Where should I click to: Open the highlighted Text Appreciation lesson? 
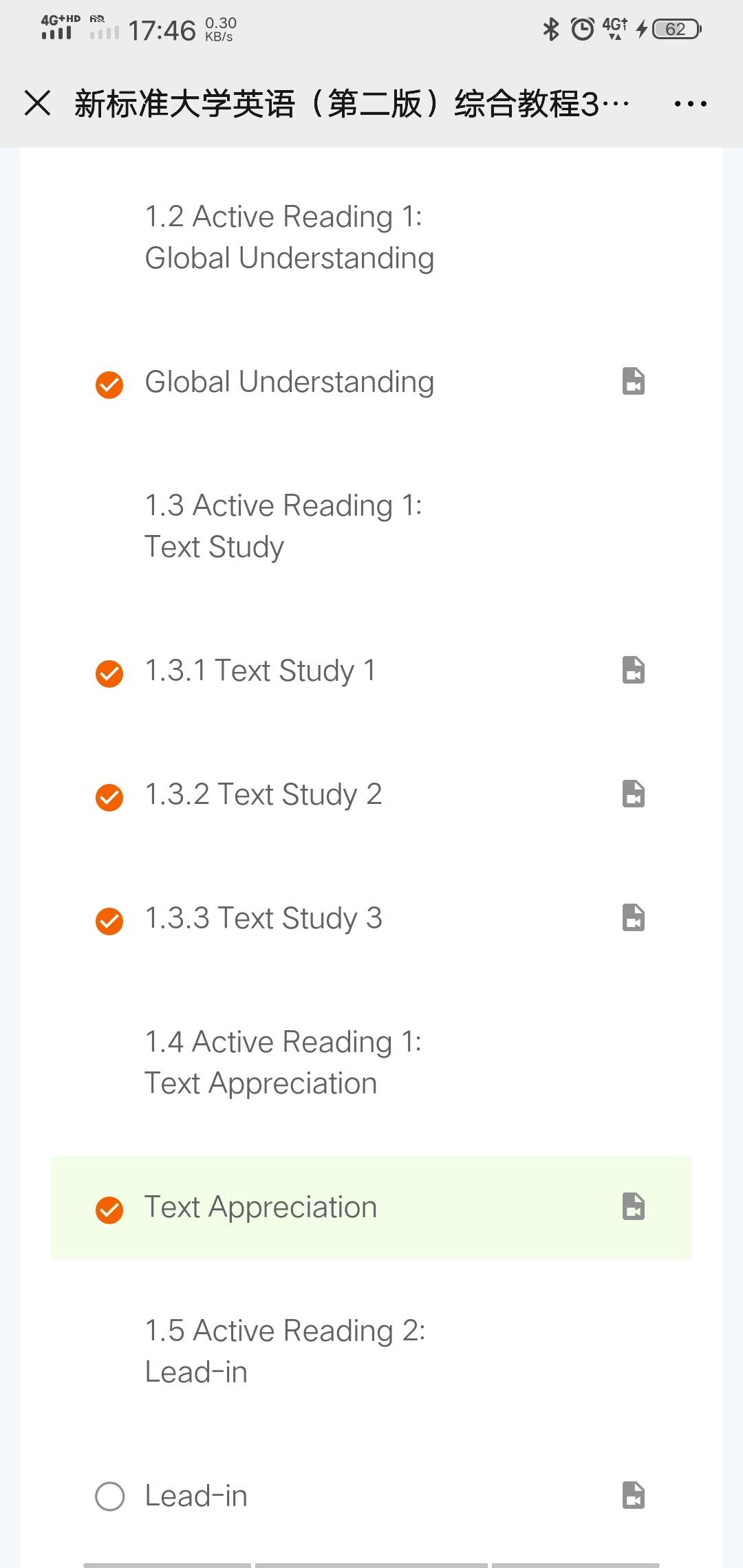pyautogui.click(x=261, y=1207)
